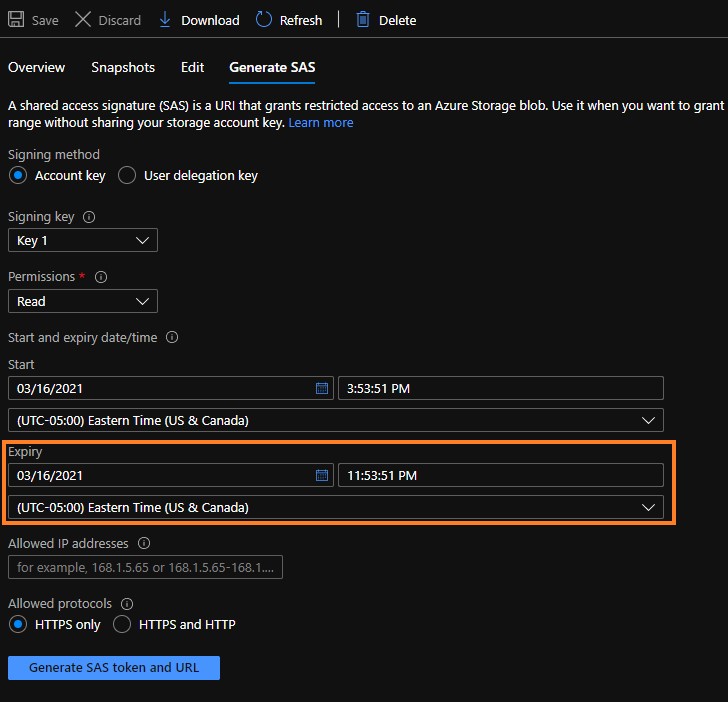Click the Start date field 03/16/2021
728x702 pixels.
tap(170, 388)
